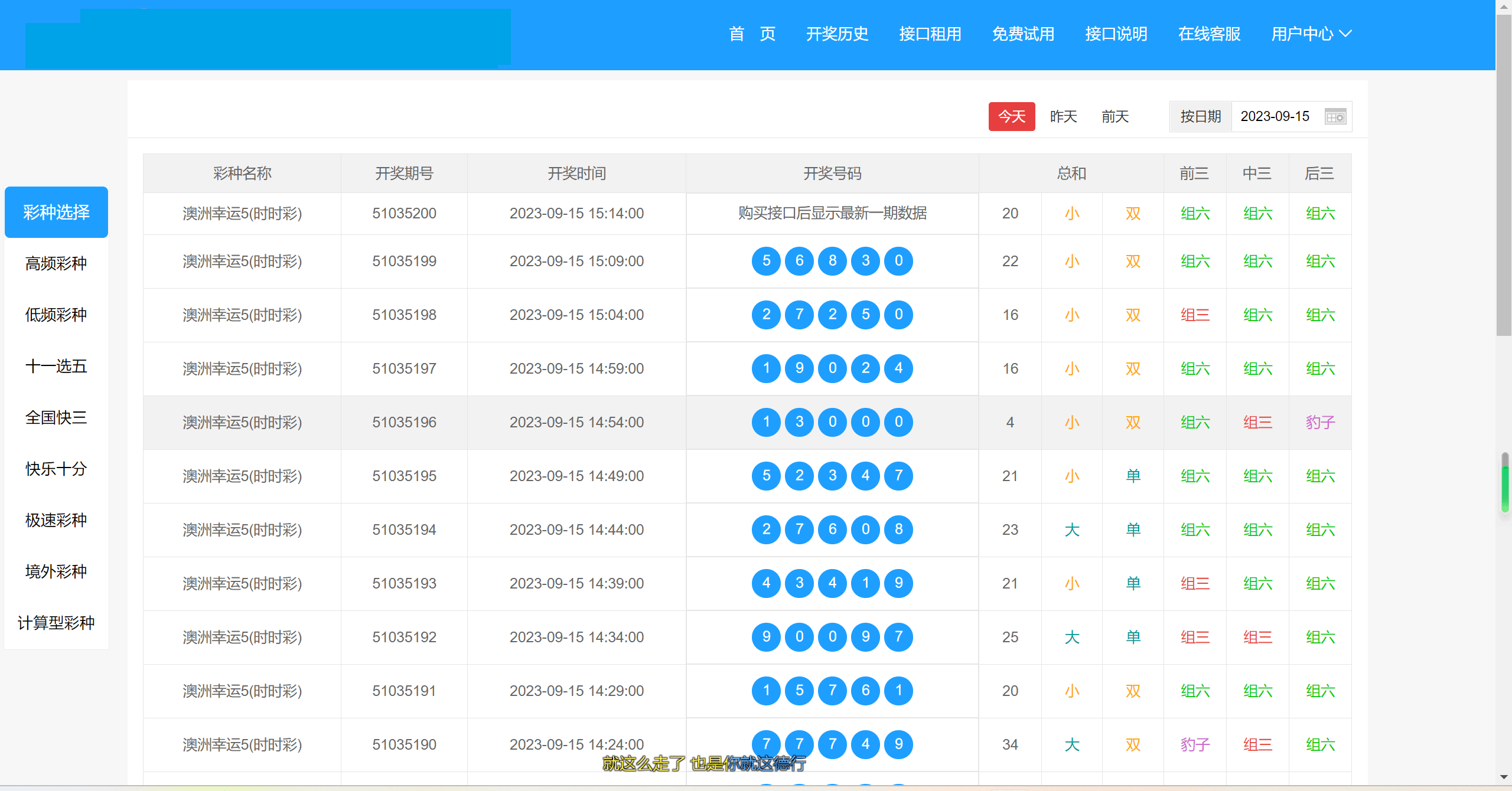The height and width of the screenshot is (791, 1512).
Task: Click ball 4 in row 51035190
Action: tap(865, 744)
